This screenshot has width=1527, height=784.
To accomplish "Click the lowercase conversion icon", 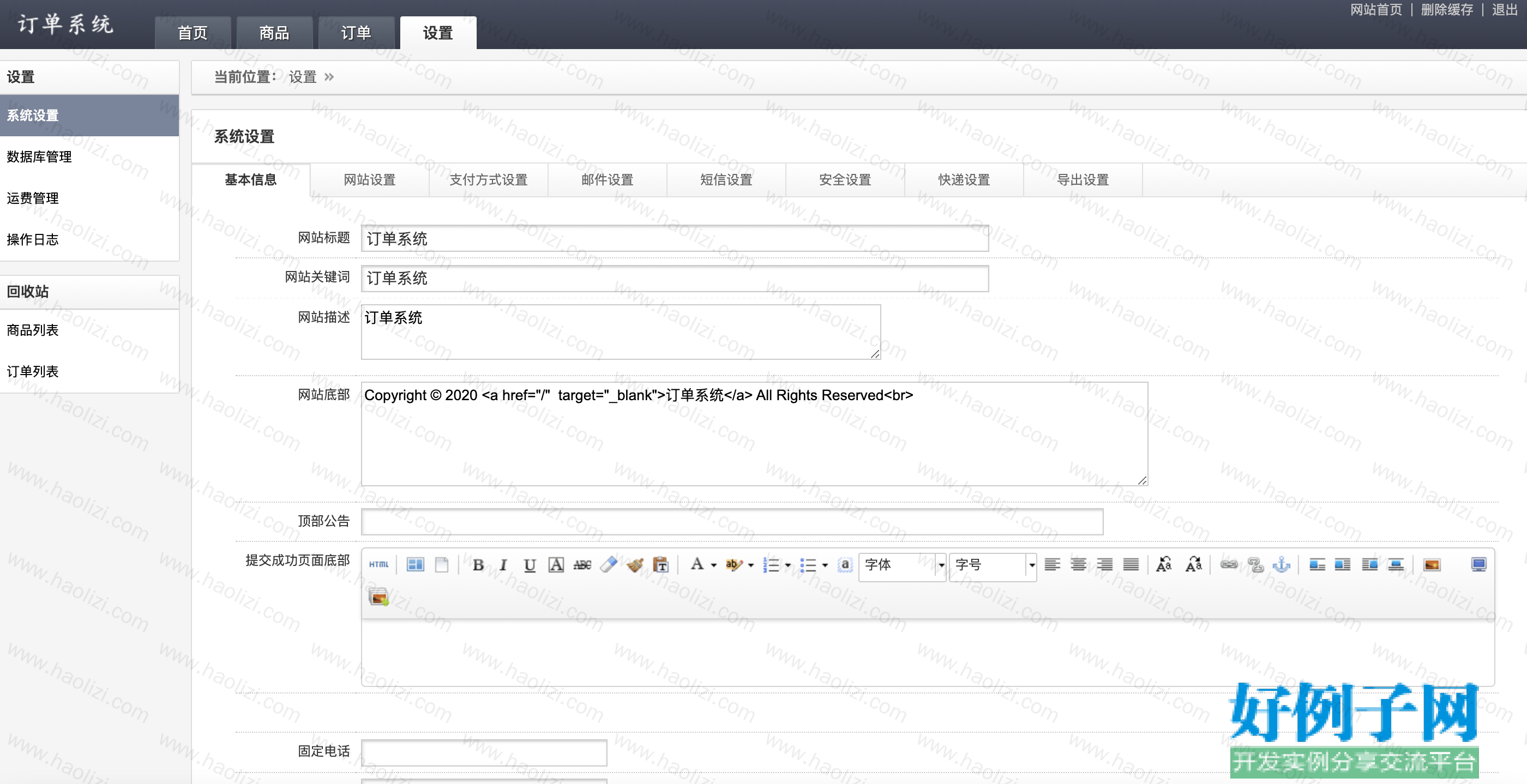I will 1193,565.
